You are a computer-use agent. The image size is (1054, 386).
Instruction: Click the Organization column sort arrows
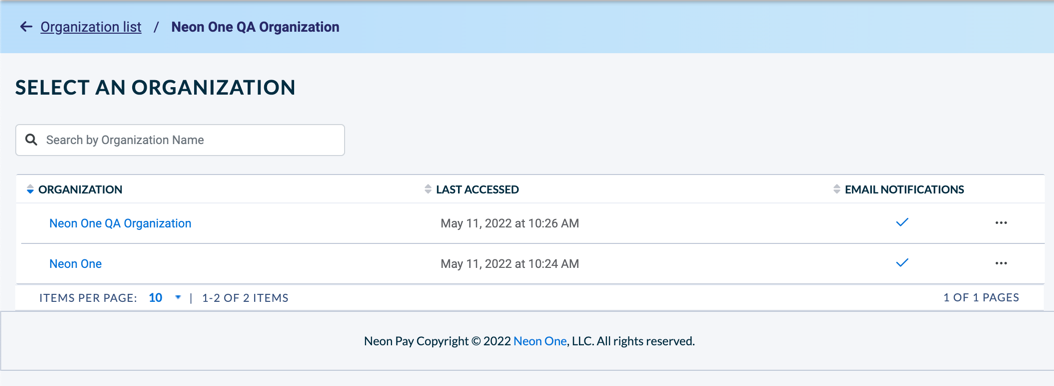pyautogui.click(x=30, y=190)
